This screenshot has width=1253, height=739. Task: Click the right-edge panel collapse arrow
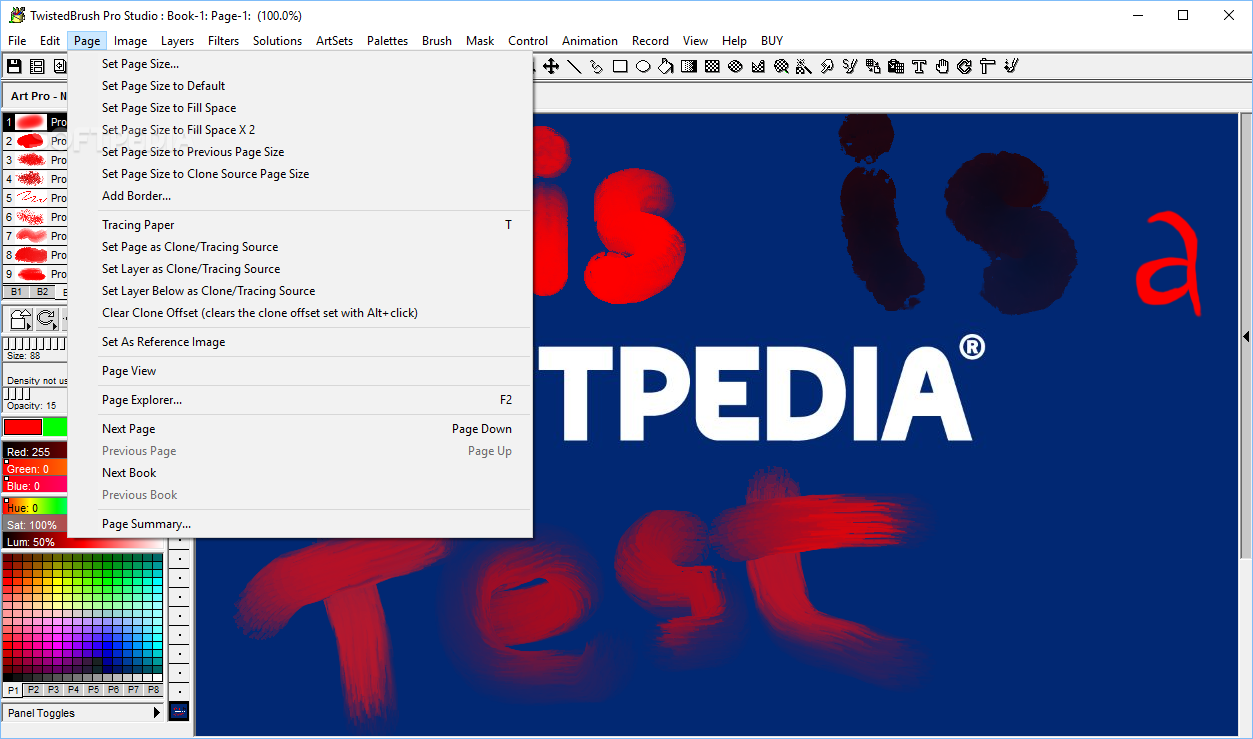pyautogui.click(x=1246, y=337)
